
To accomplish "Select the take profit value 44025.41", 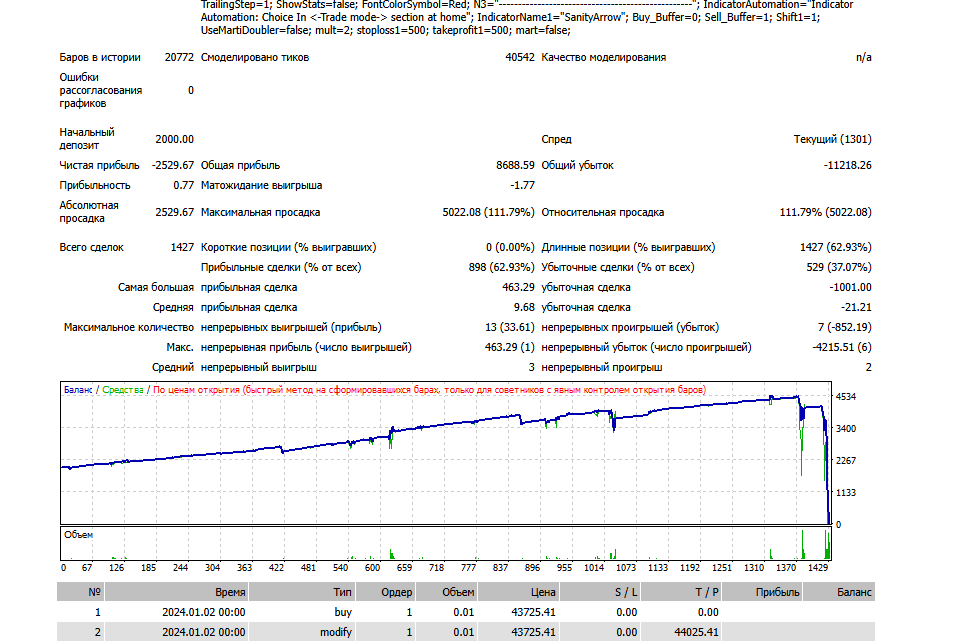I will click(x=696, y=632).
